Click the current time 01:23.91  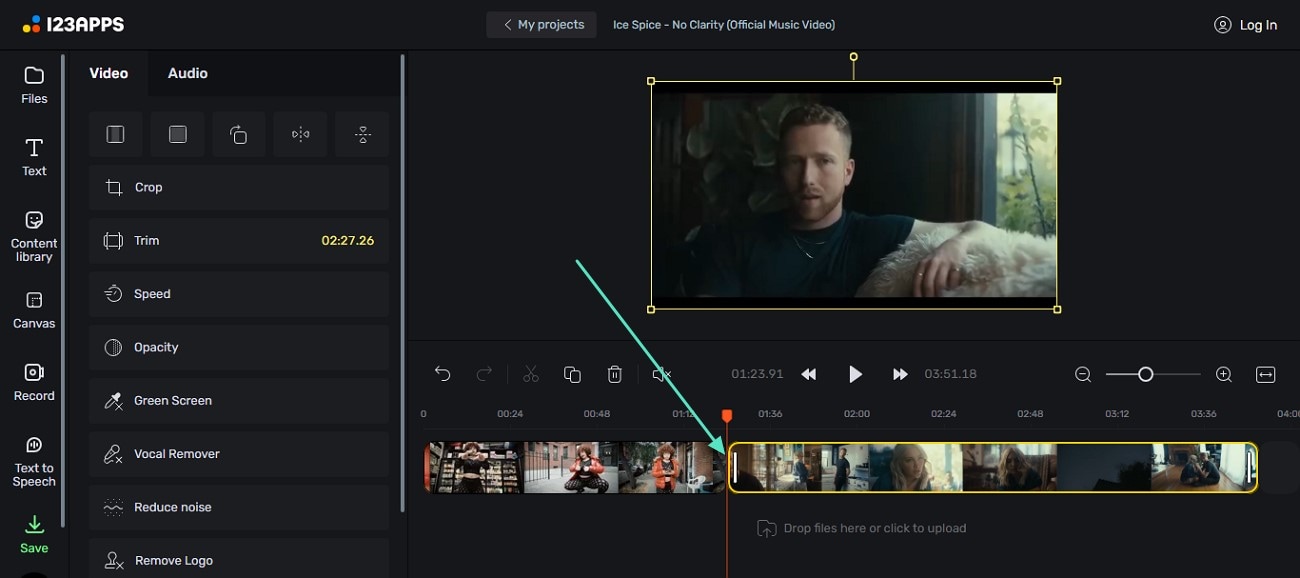(757, 374)
